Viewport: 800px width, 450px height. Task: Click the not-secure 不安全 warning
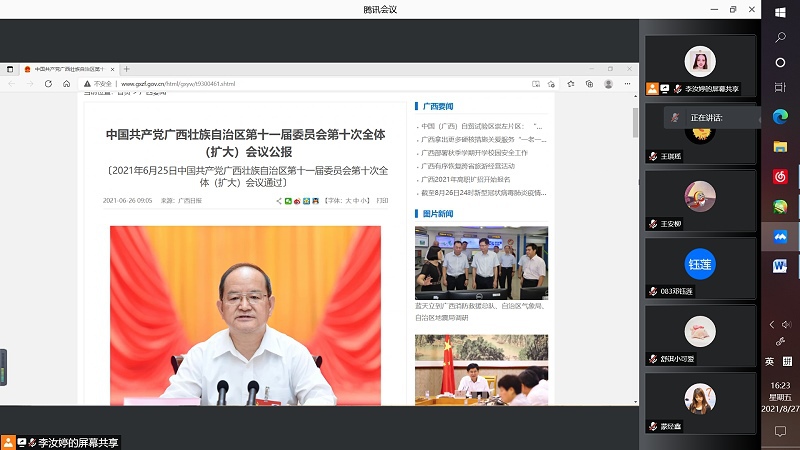tap(97, 84)
